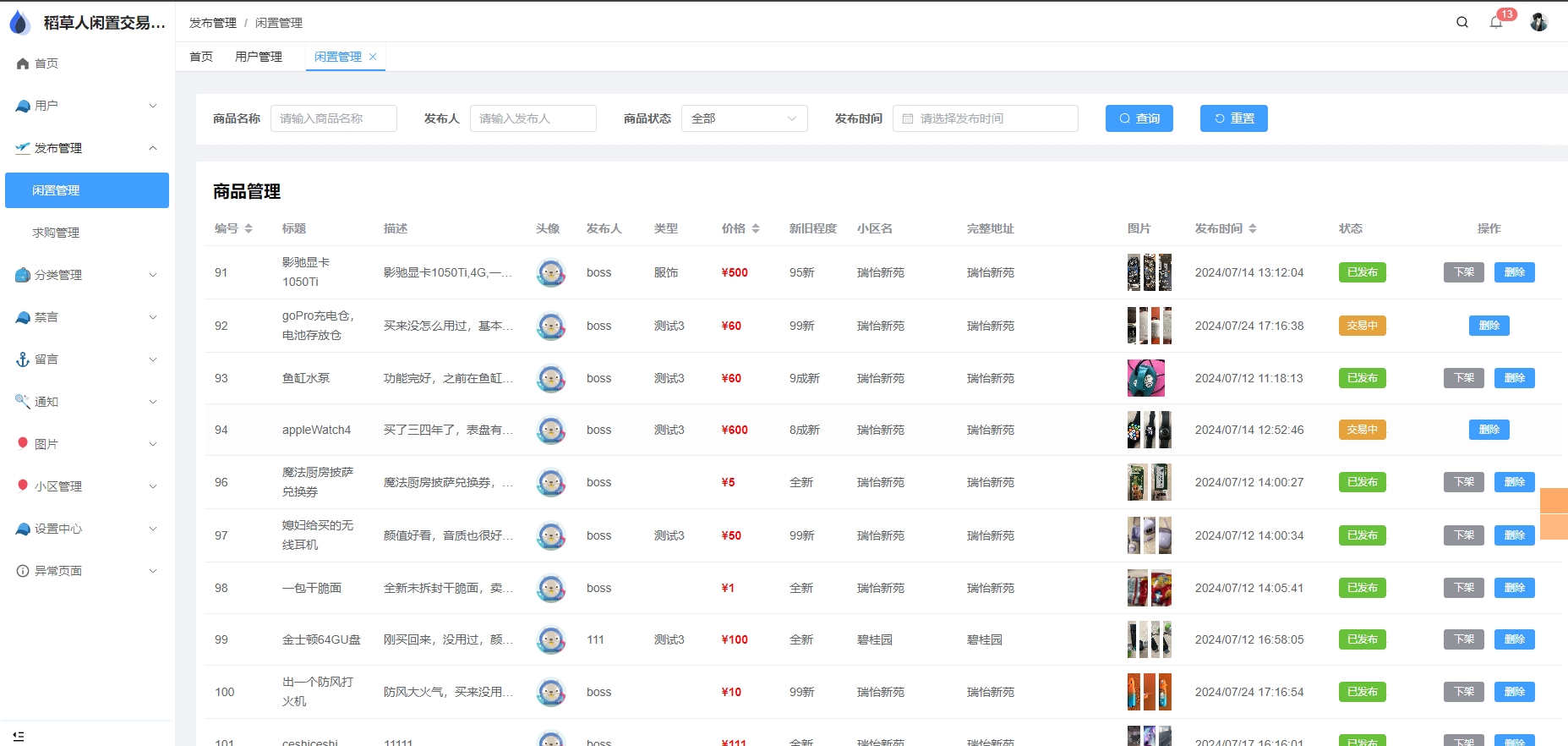Viewport: 1568px width, 746px height.
Task: Open the image thumbnails for item 100
Action: 1150,692
